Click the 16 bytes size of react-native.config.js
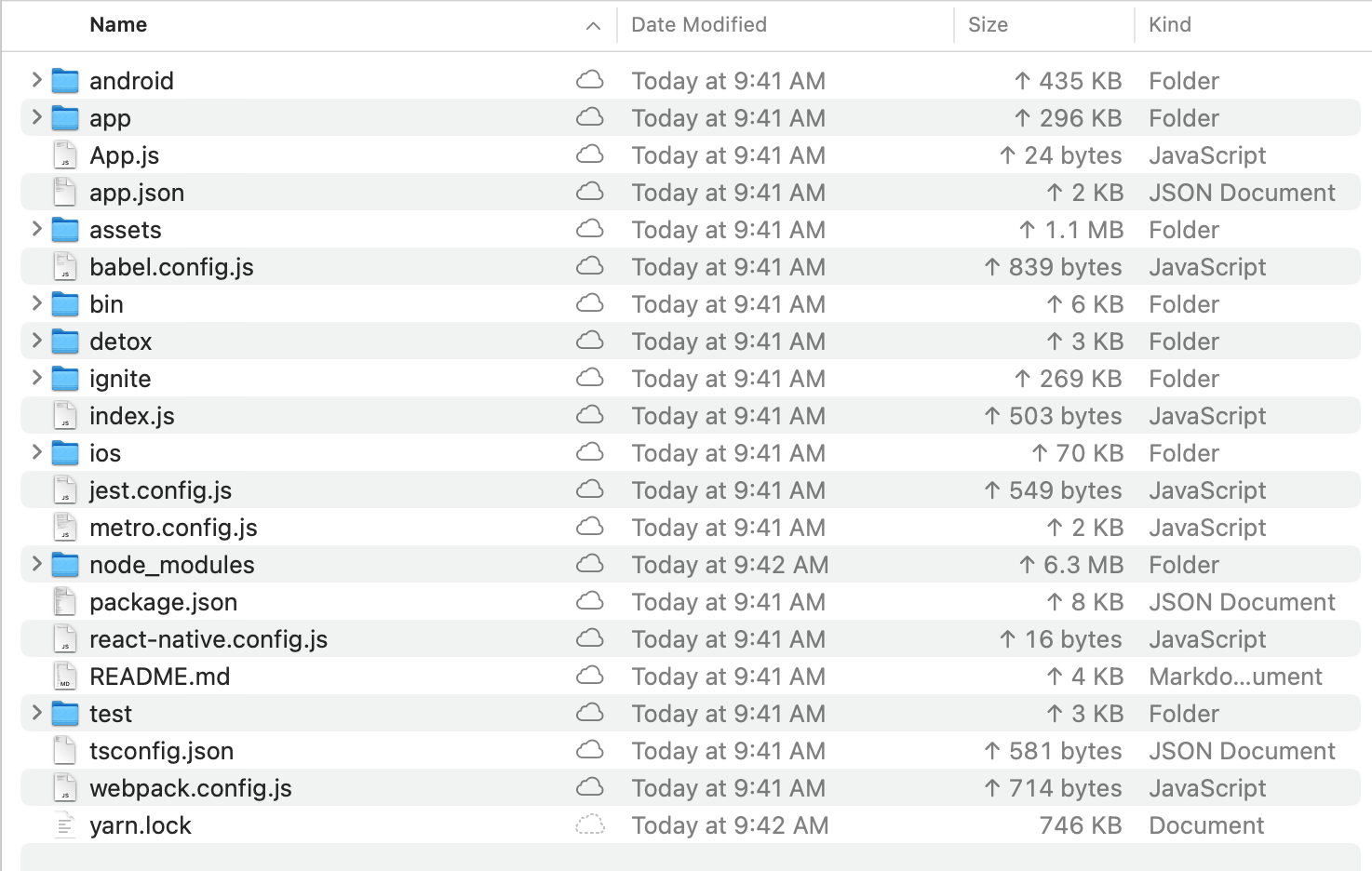This screenshot has height=871, width=1372. (x=1060, y=639)
